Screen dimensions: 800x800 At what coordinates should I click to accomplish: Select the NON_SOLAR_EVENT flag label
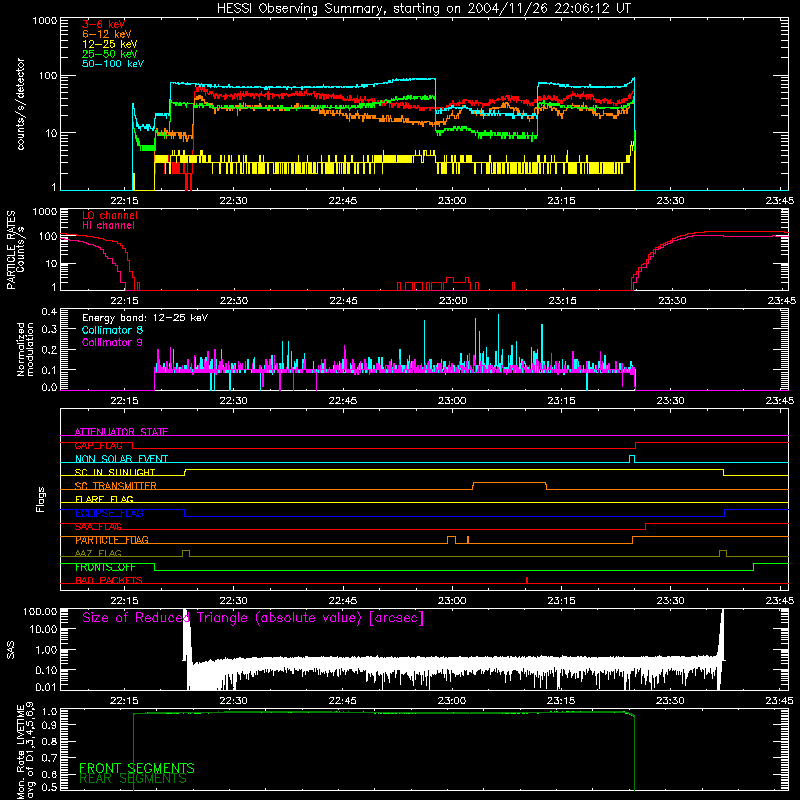(x=121, y=459)
